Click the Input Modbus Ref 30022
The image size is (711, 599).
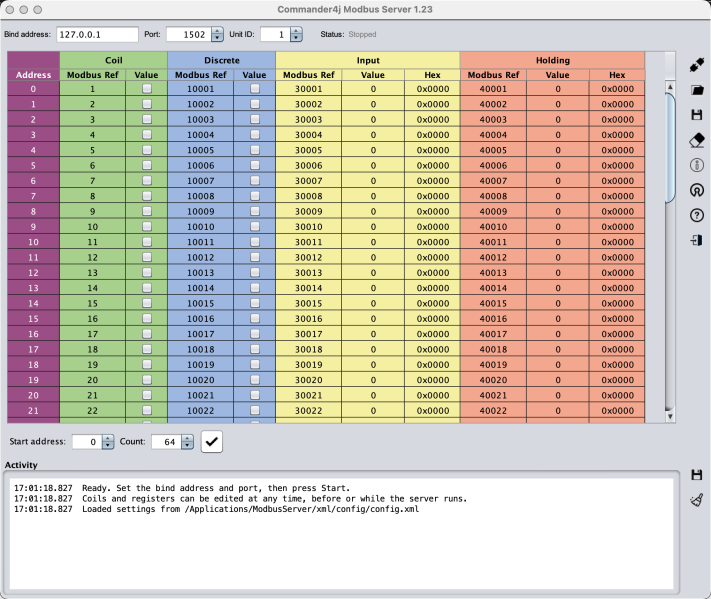[x=308, y=410]
